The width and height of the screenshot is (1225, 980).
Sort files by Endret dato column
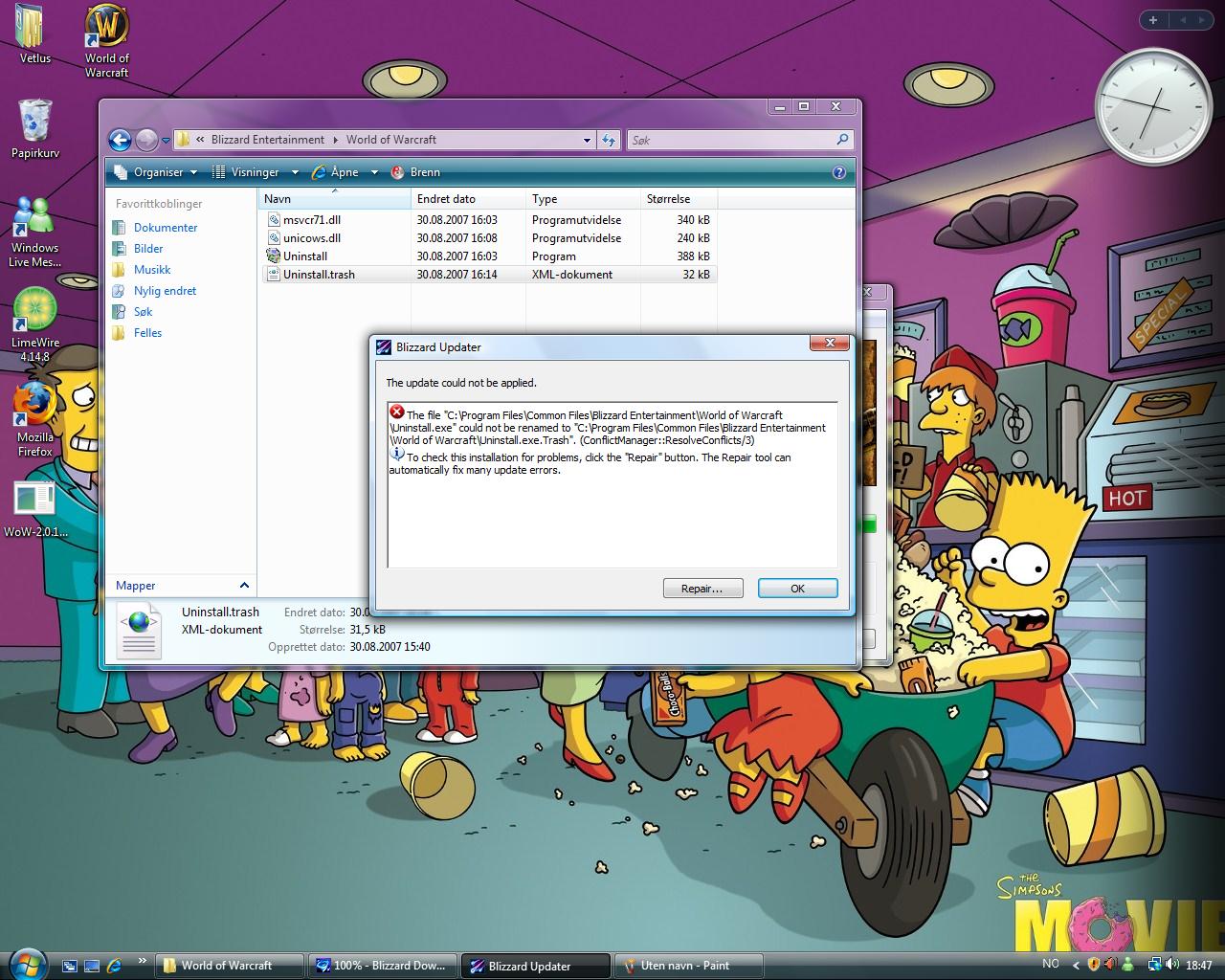(x=468, y=199)
